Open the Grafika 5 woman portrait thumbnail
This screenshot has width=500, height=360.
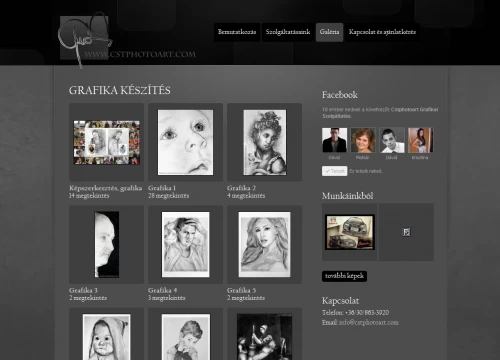[265, 244]
